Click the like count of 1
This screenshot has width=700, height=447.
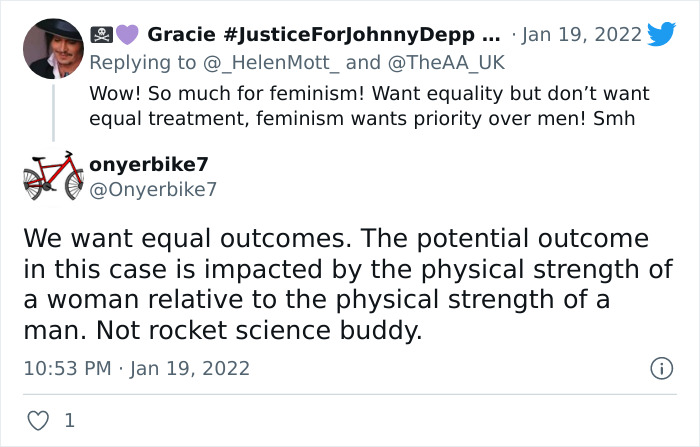[x=69, y=421]
